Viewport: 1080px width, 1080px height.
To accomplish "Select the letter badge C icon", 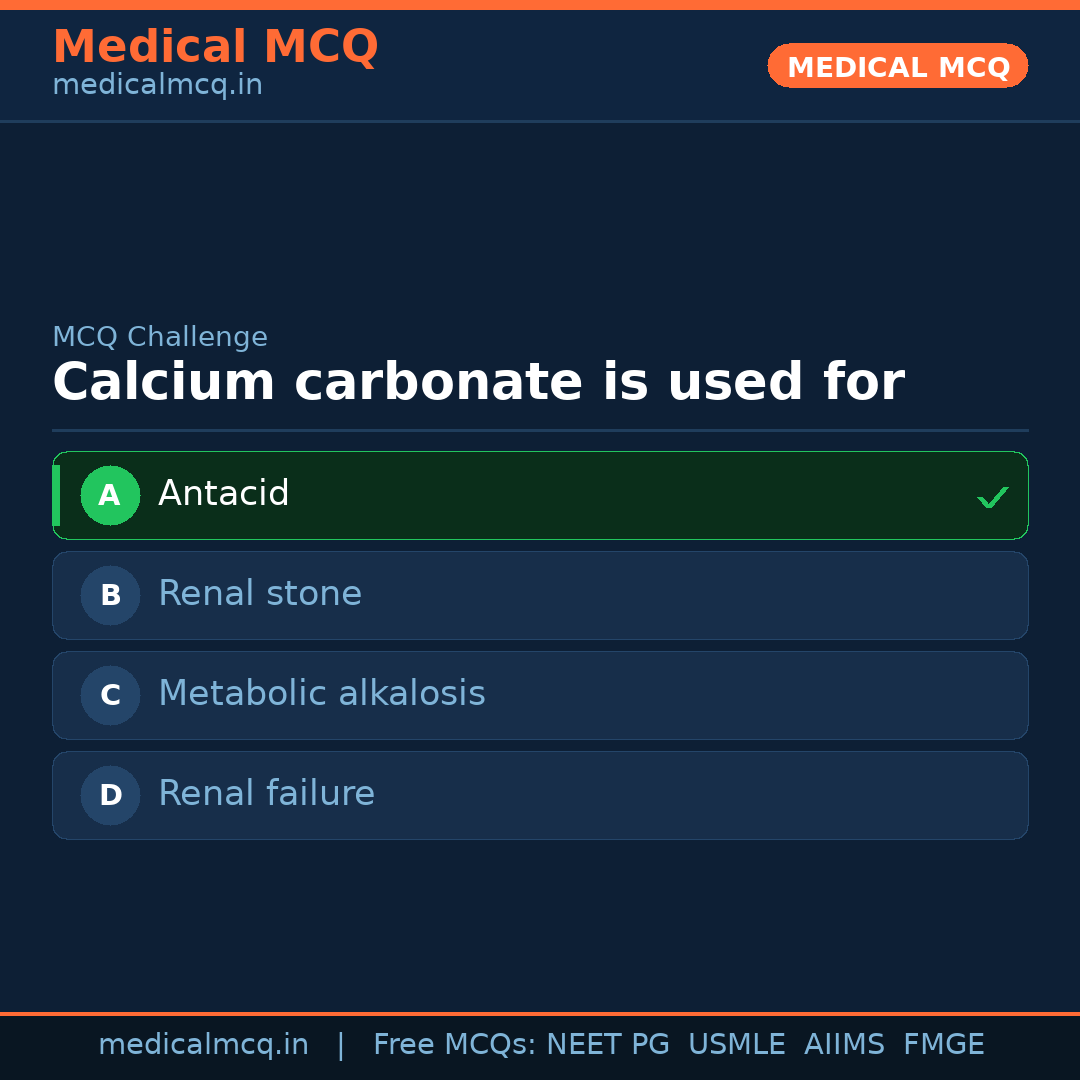I will click(110, 695).
